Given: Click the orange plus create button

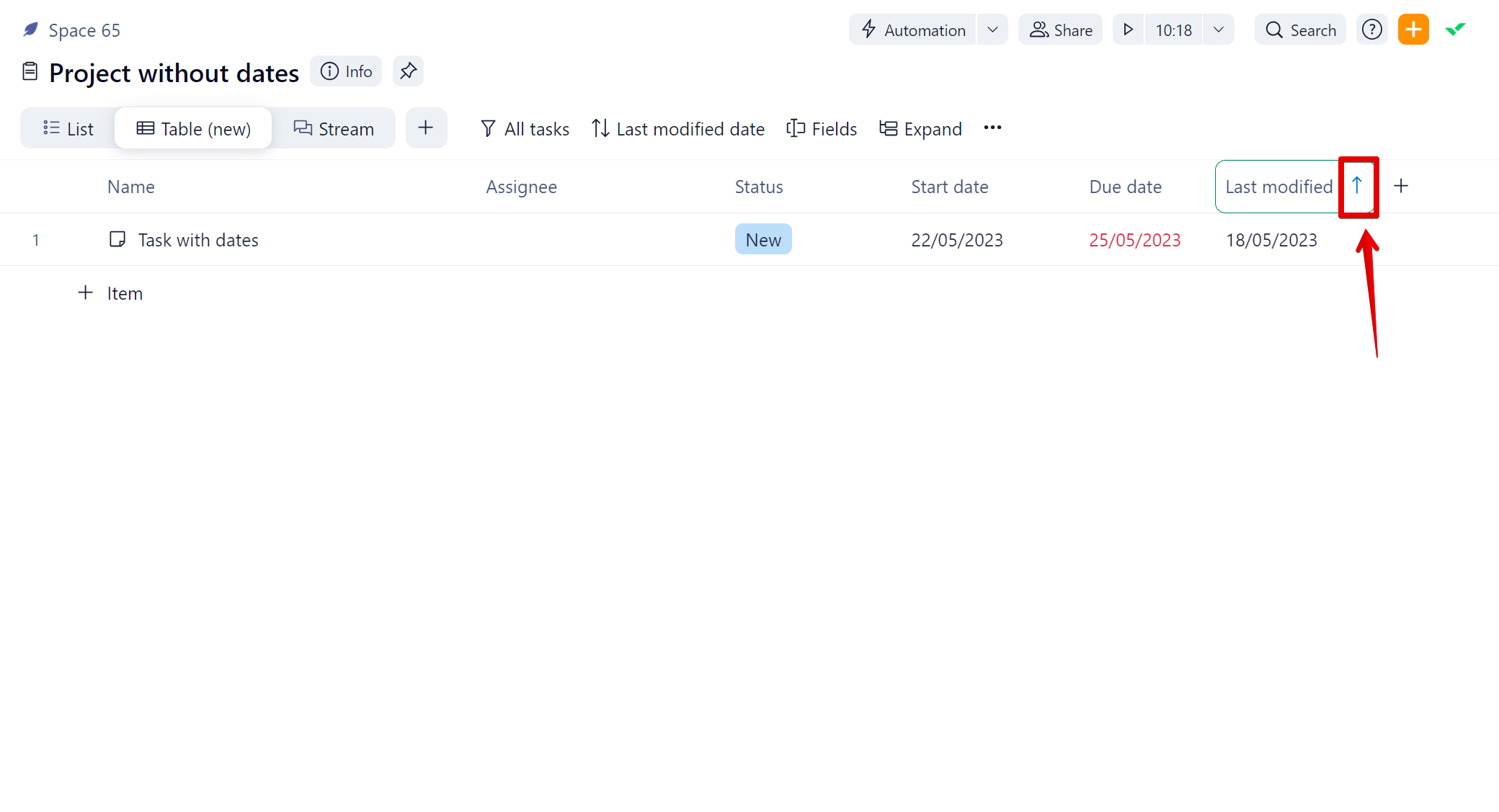Looking at the screenshot, I should pyautogui.click(x=1413, y=30).
